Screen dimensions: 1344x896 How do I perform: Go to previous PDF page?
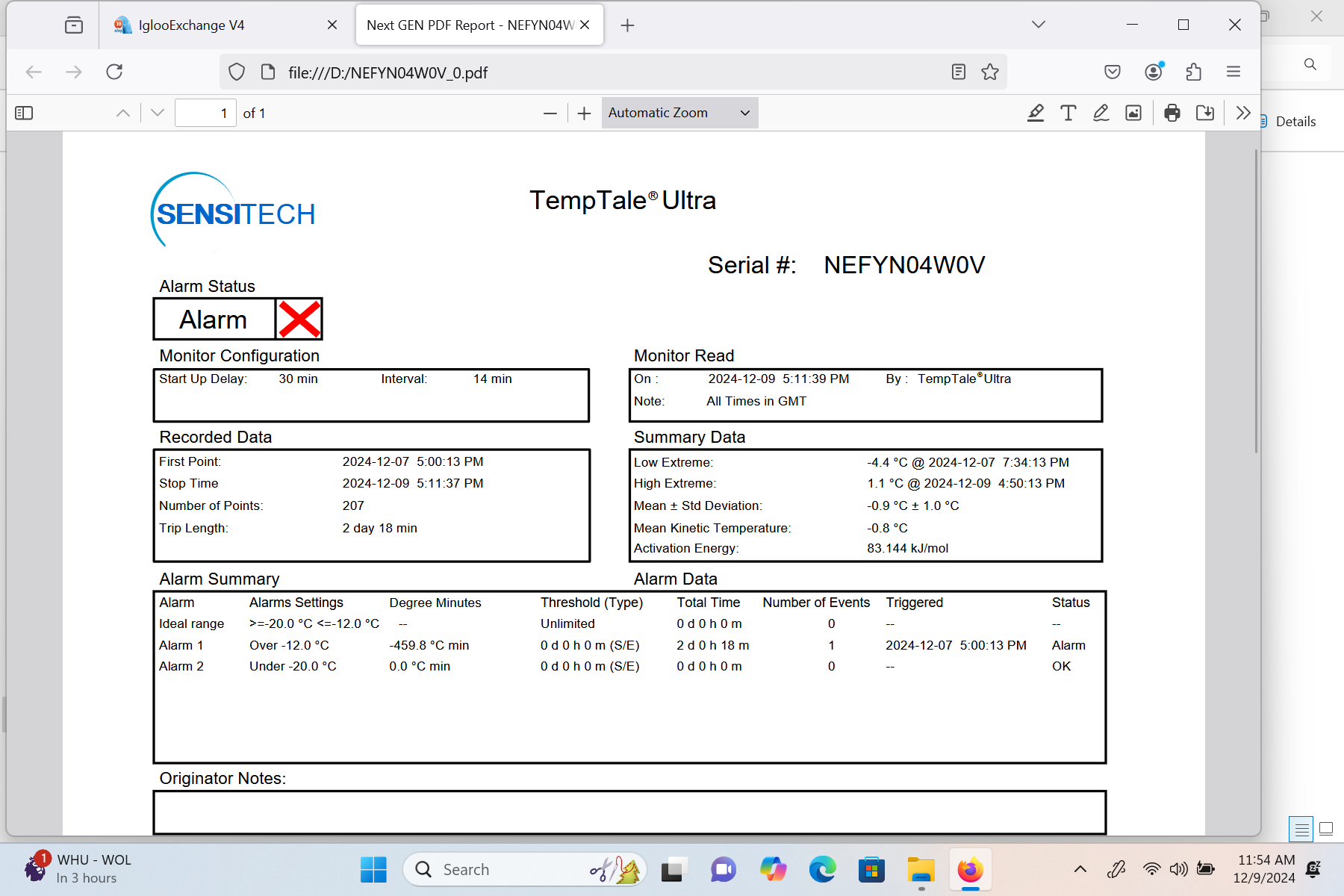coord(123,113)
